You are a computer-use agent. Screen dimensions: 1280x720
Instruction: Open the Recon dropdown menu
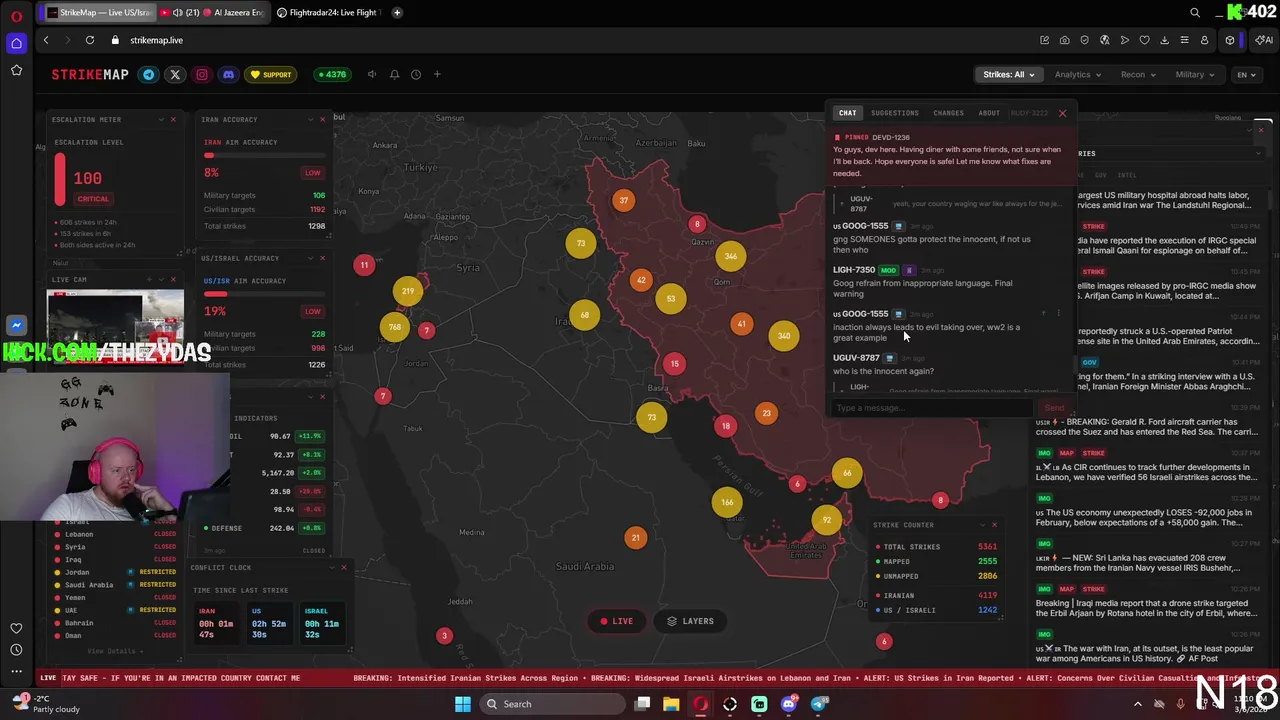click(1138, 74)
